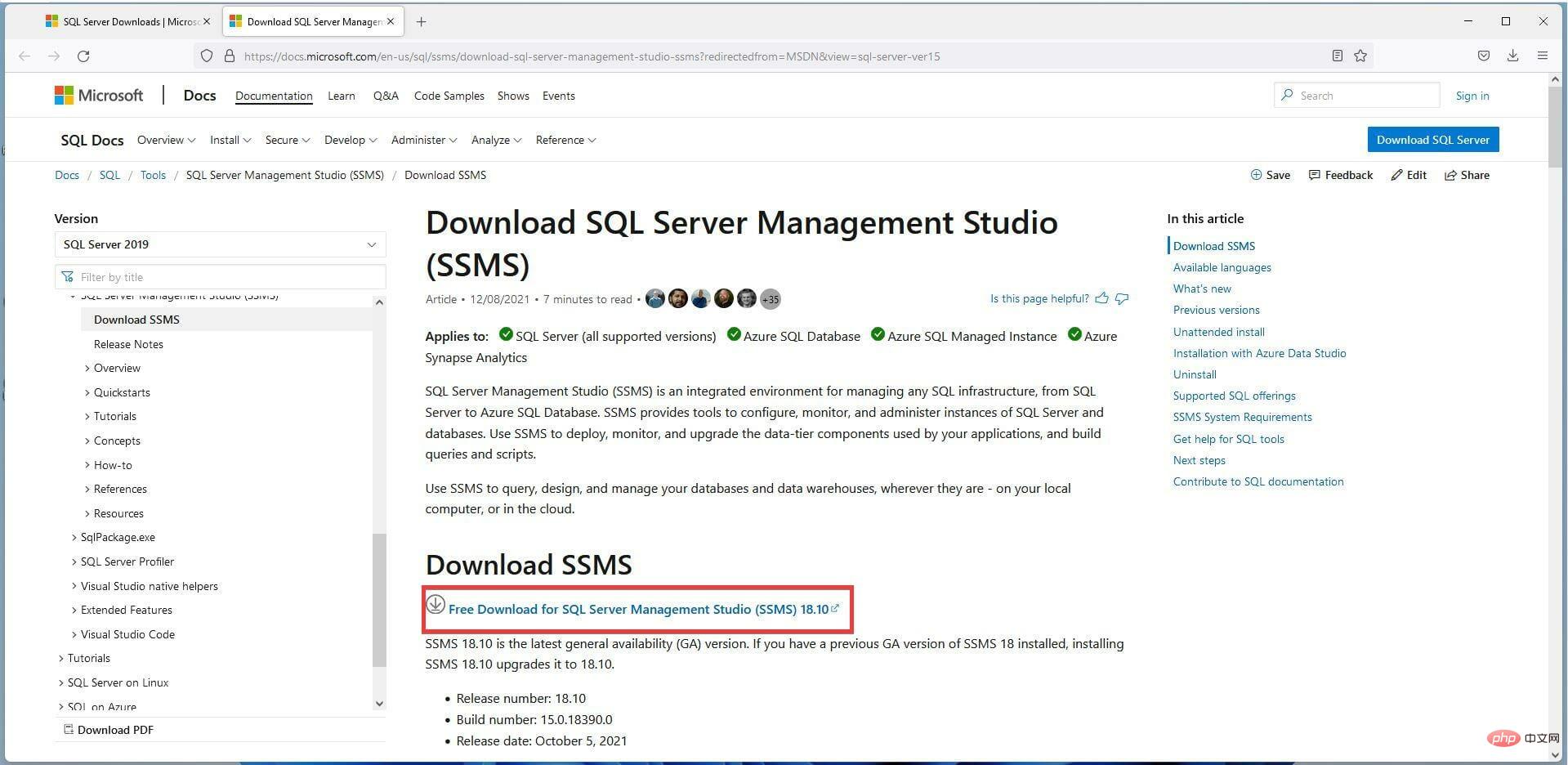This screenshot has width=1568, height=765.
Task: Open the Firefox hamburger menu
Action: coord(1543,56)
